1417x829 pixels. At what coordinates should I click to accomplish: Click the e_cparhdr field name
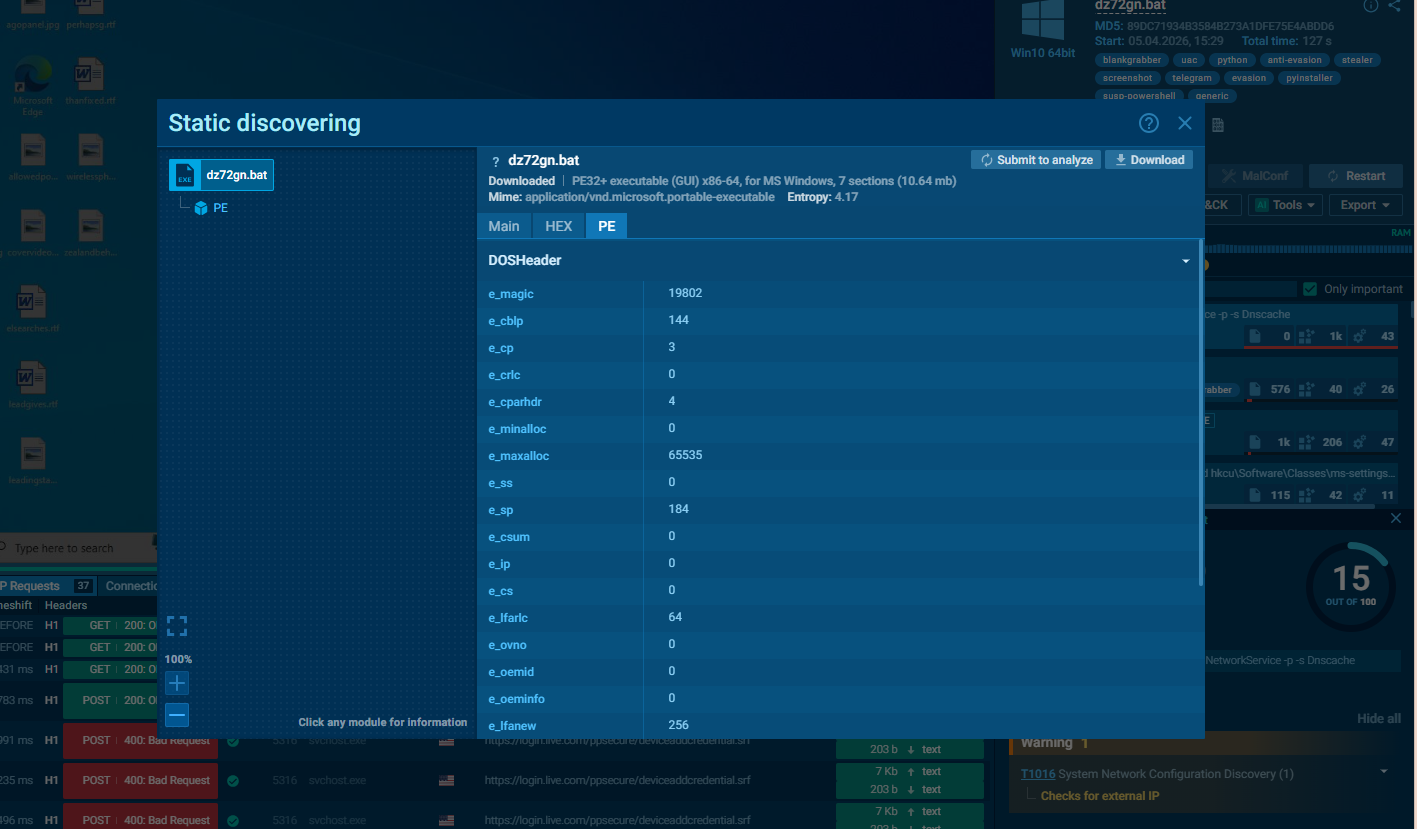(x=515, y=402)
